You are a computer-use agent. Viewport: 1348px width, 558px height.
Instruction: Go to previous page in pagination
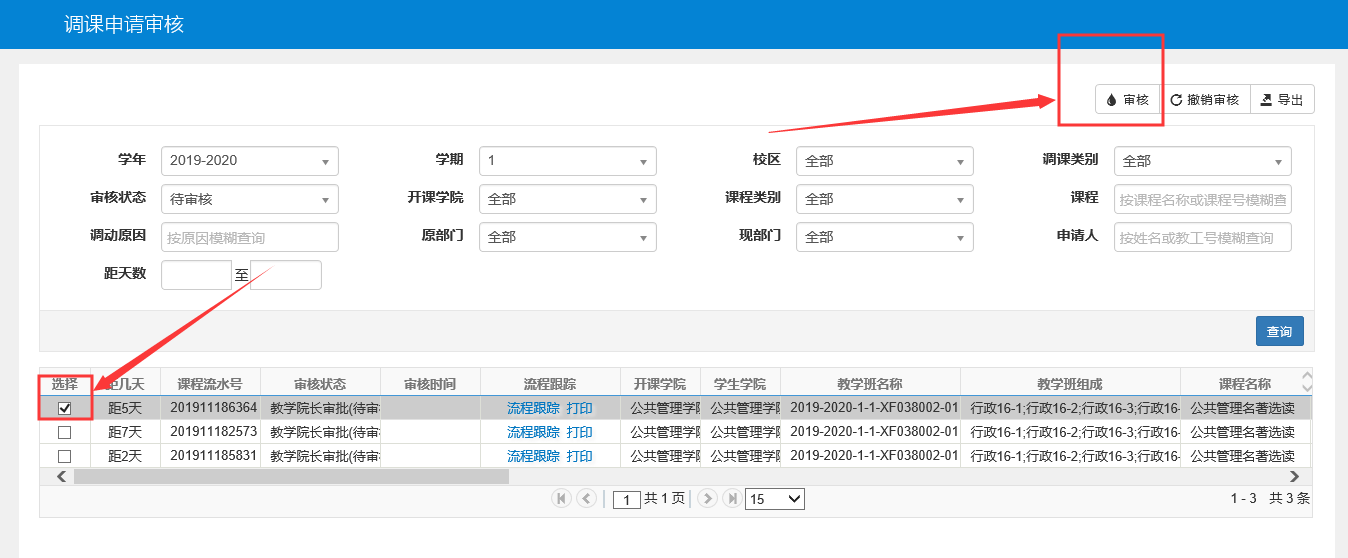point(586,498)
